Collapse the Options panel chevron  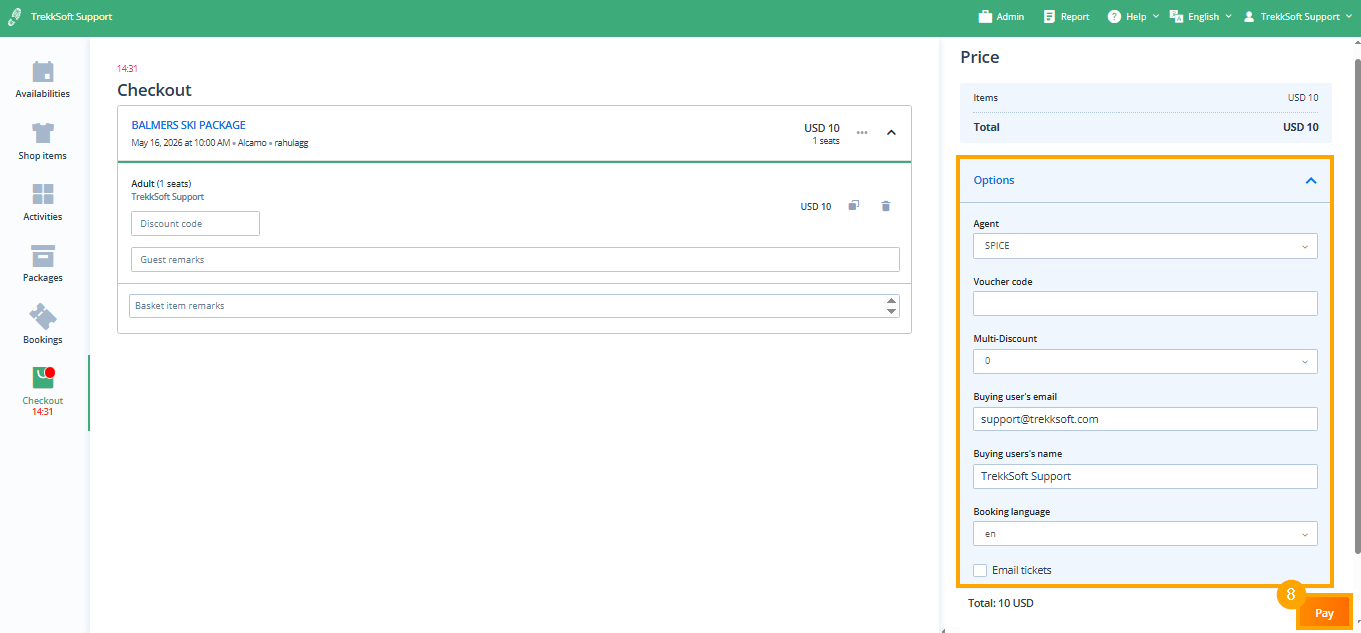1310,181
